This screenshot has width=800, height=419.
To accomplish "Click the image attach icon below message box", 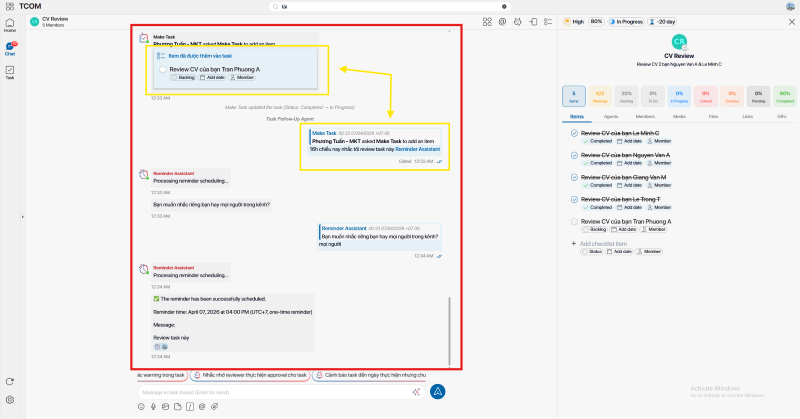I will (165, 407).
